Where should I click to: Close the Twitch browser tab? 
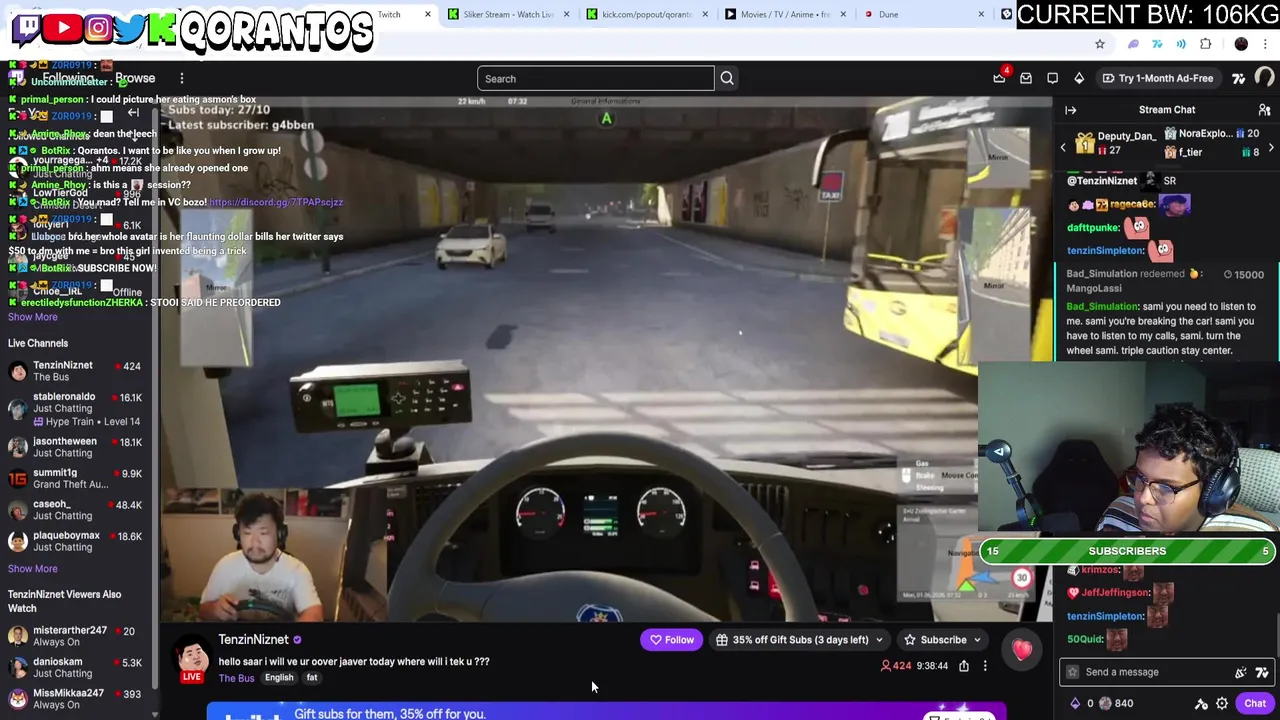coord(428,14)
